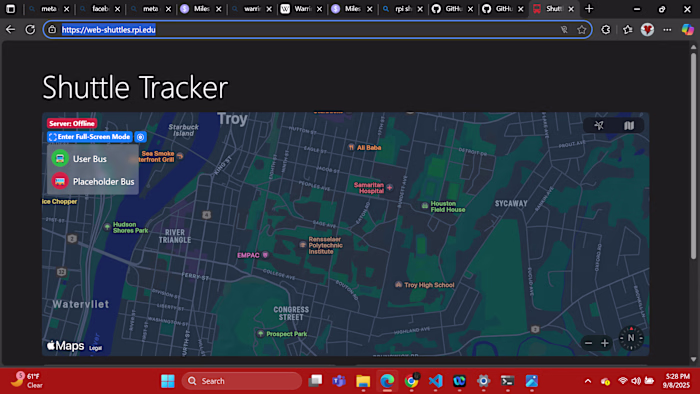Open Google Chrome from the taskbar
The image size is (700, 394).
coord(411,381)
